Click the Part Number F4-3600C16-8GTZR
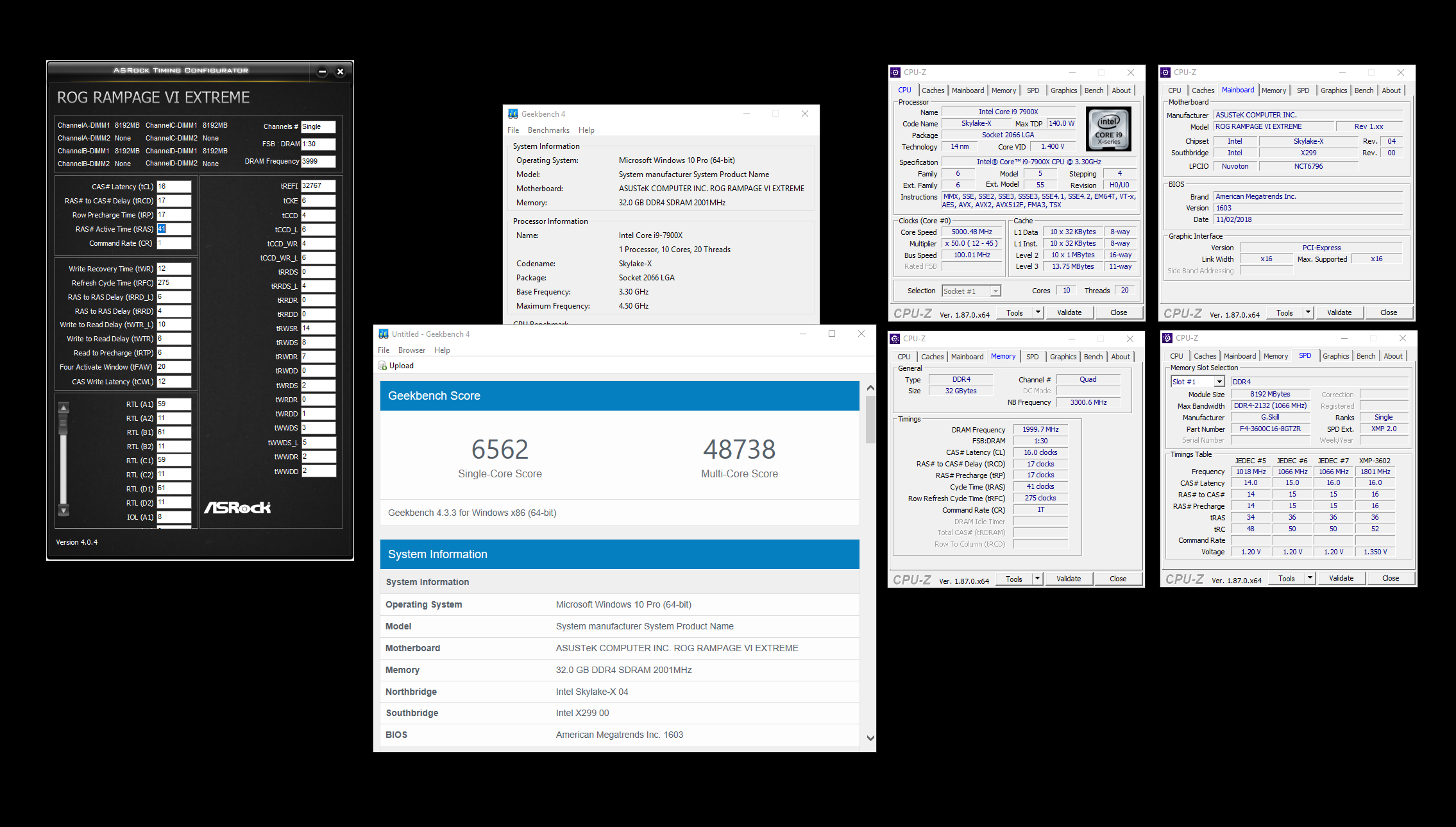 pos(1270,429)
